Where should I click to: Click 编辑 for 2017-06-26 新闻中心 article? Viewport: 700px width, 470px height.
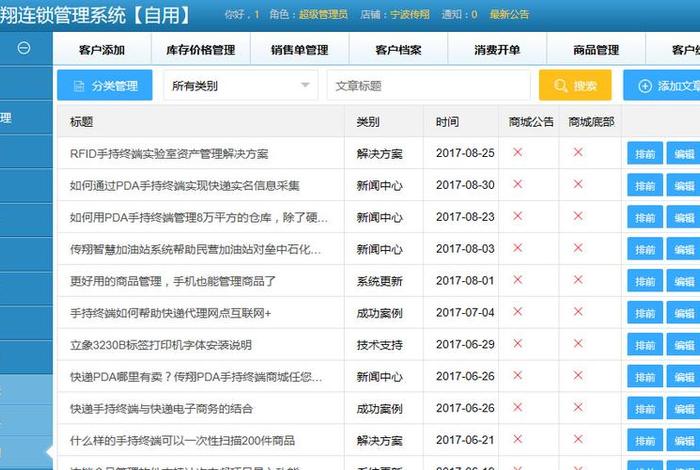683,377
